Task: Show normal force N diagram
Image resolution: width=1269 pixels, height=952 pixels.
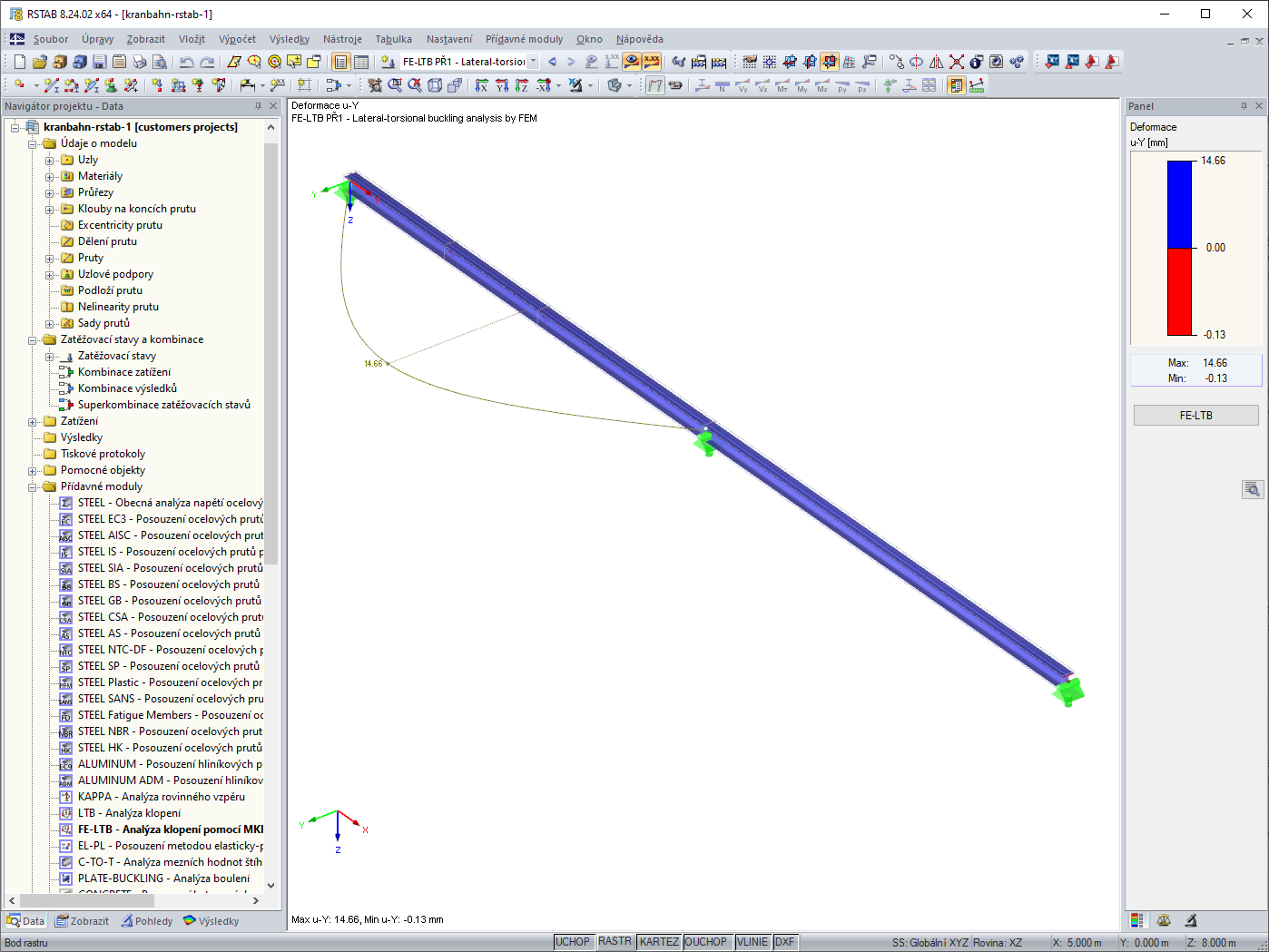Action: click(723, 85)
